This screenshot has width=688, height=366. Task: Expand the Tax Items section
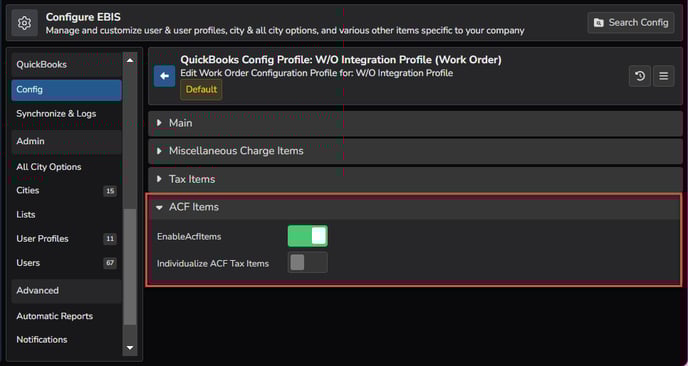415,179
